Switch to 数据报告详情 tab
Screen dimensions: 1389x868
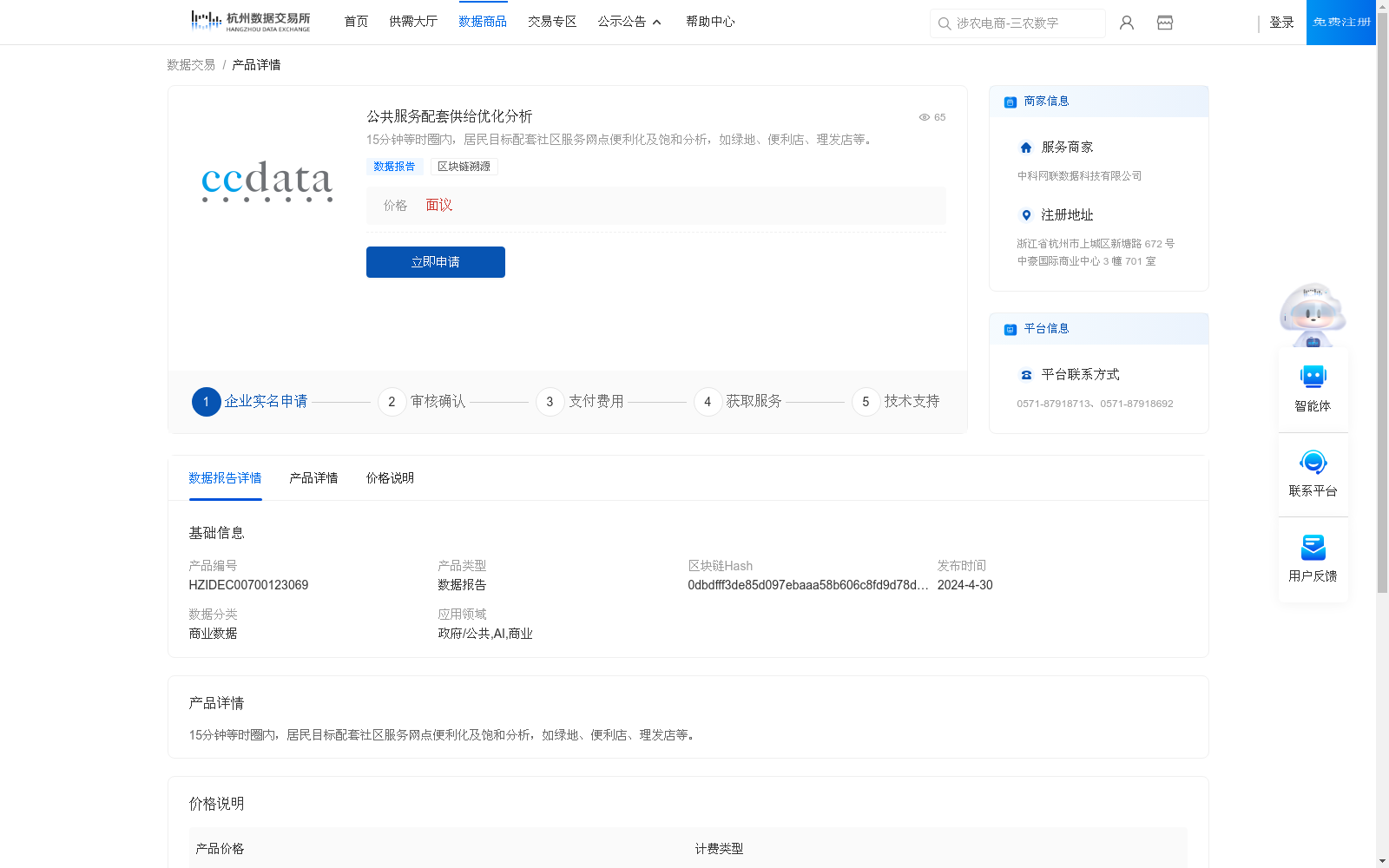point(225,478)
